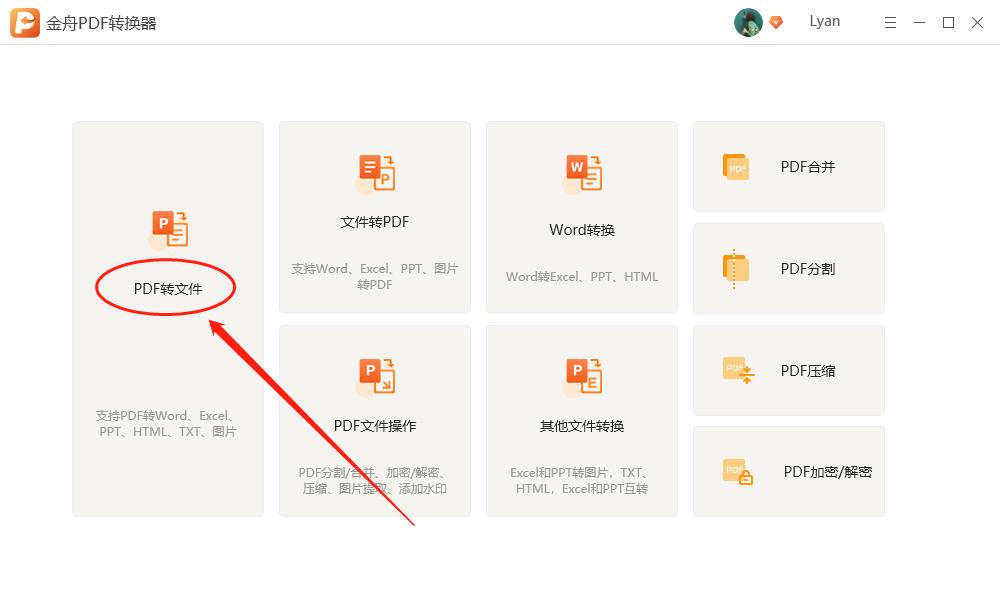This screenshot has height=611, width=1000.
Task: Select the PDF分割 split icon
Action: point(737,268)
